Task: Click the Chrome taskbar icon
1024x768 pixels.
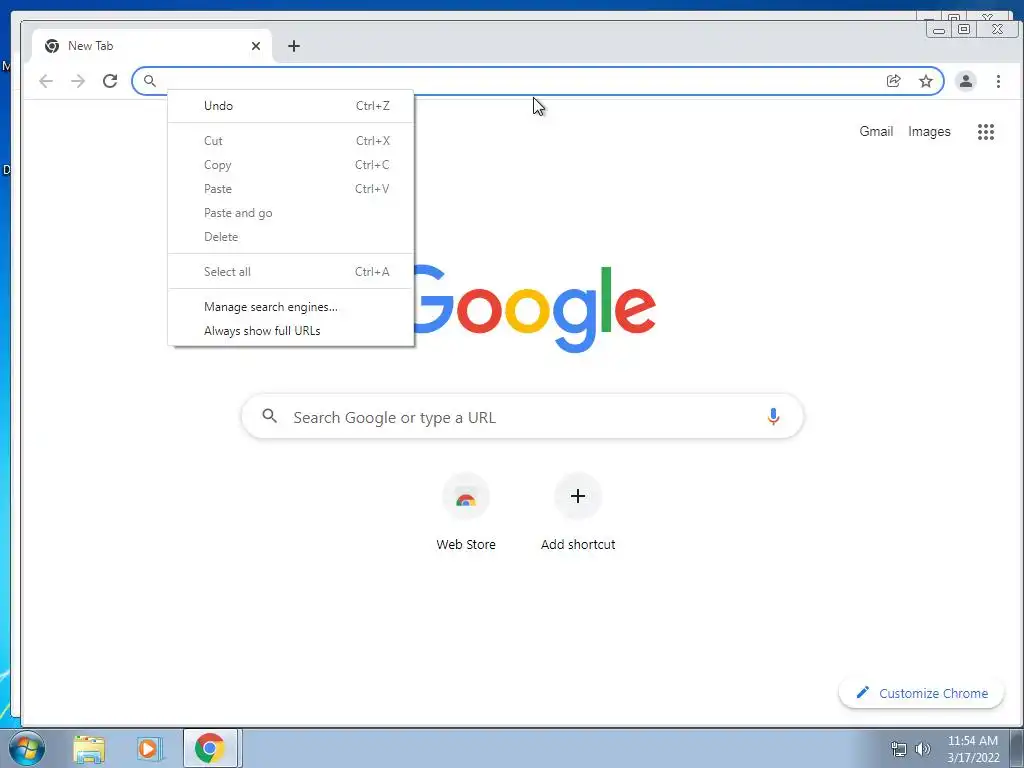Action: [x=210, y=748]
